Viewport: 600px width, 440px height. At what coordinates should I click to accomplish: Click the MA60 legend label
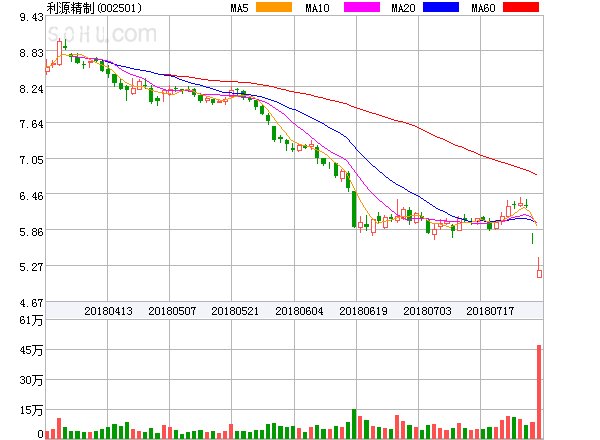[x=483, y=8]
